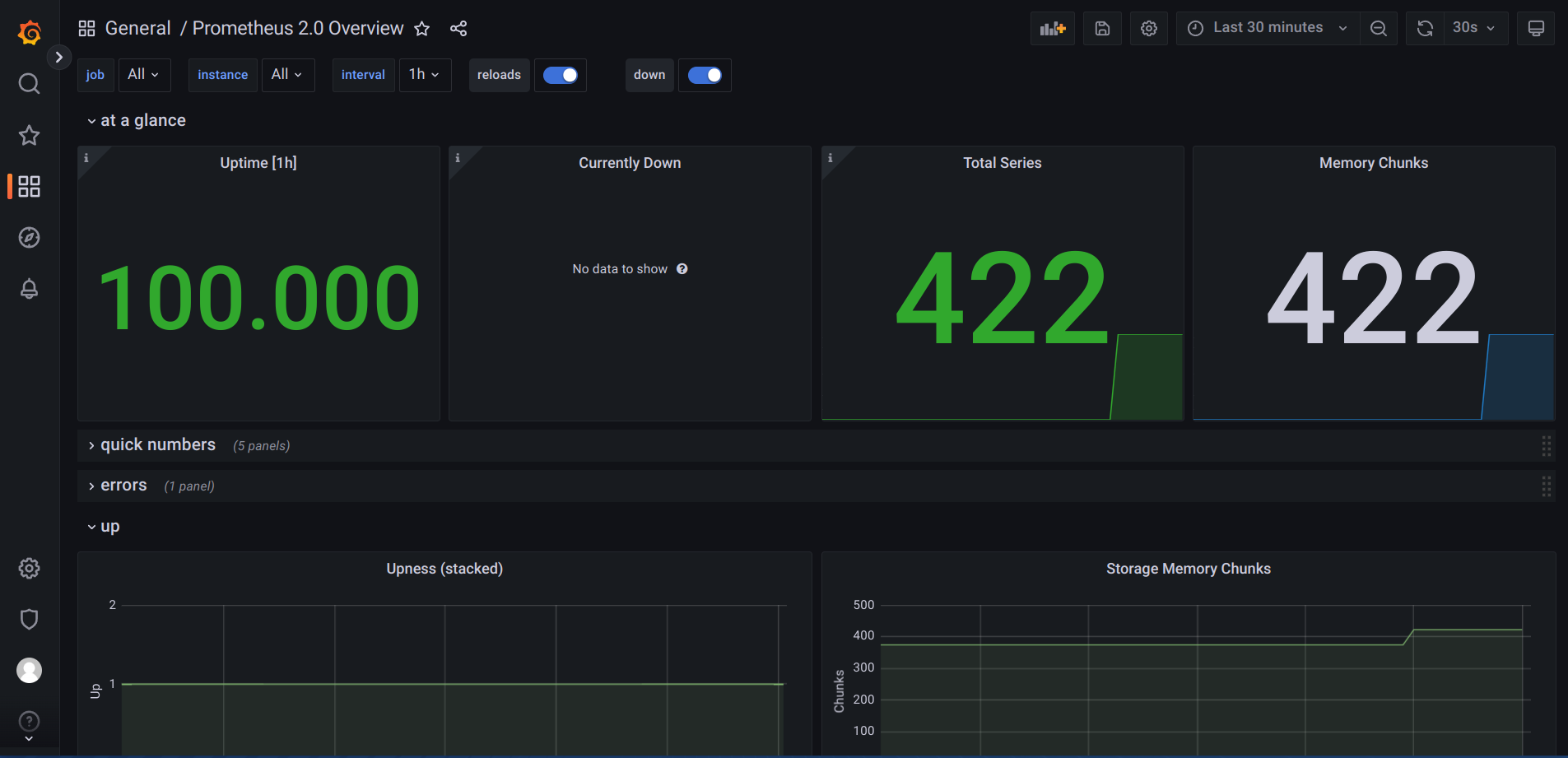This screenshot has width=1568, height=758.
Task: Click the down annotation label
Action: (649, 75)
